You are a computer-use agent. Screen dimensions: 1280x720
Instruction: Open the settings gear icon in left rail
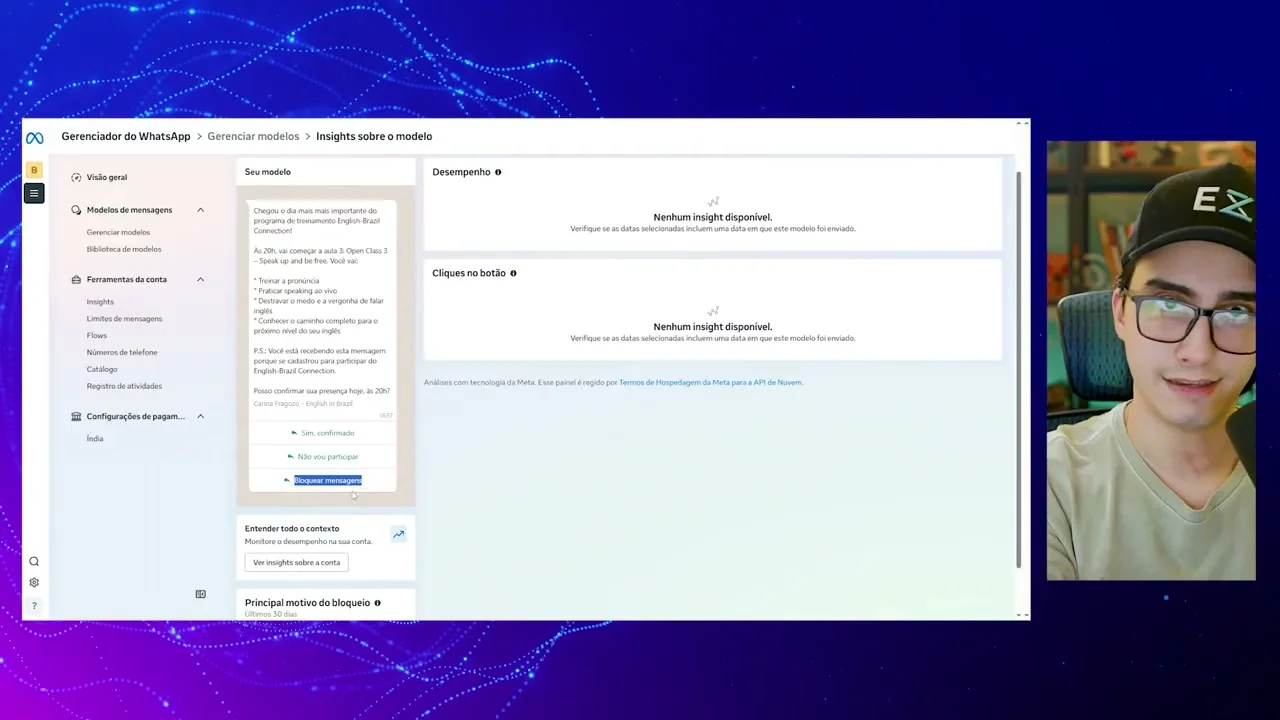(34, 583)
